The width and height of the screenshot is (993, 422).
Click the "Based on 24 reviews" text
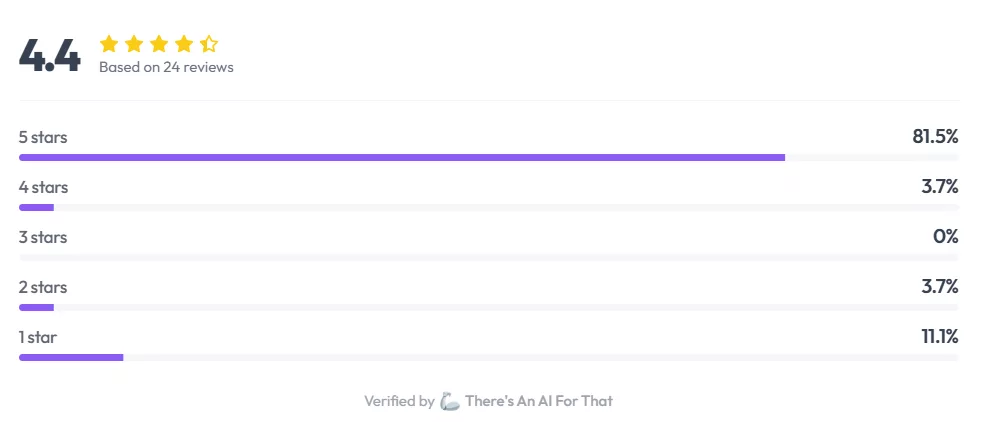click(x=166, y=67)
